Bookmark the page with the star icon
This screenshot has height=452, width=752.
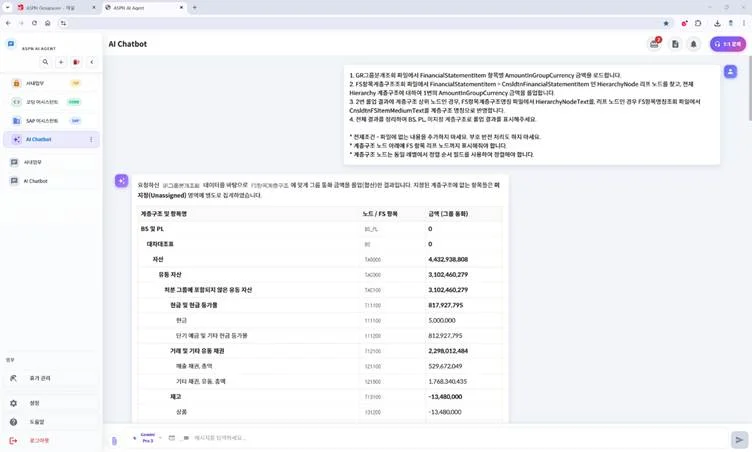(666, 22)
